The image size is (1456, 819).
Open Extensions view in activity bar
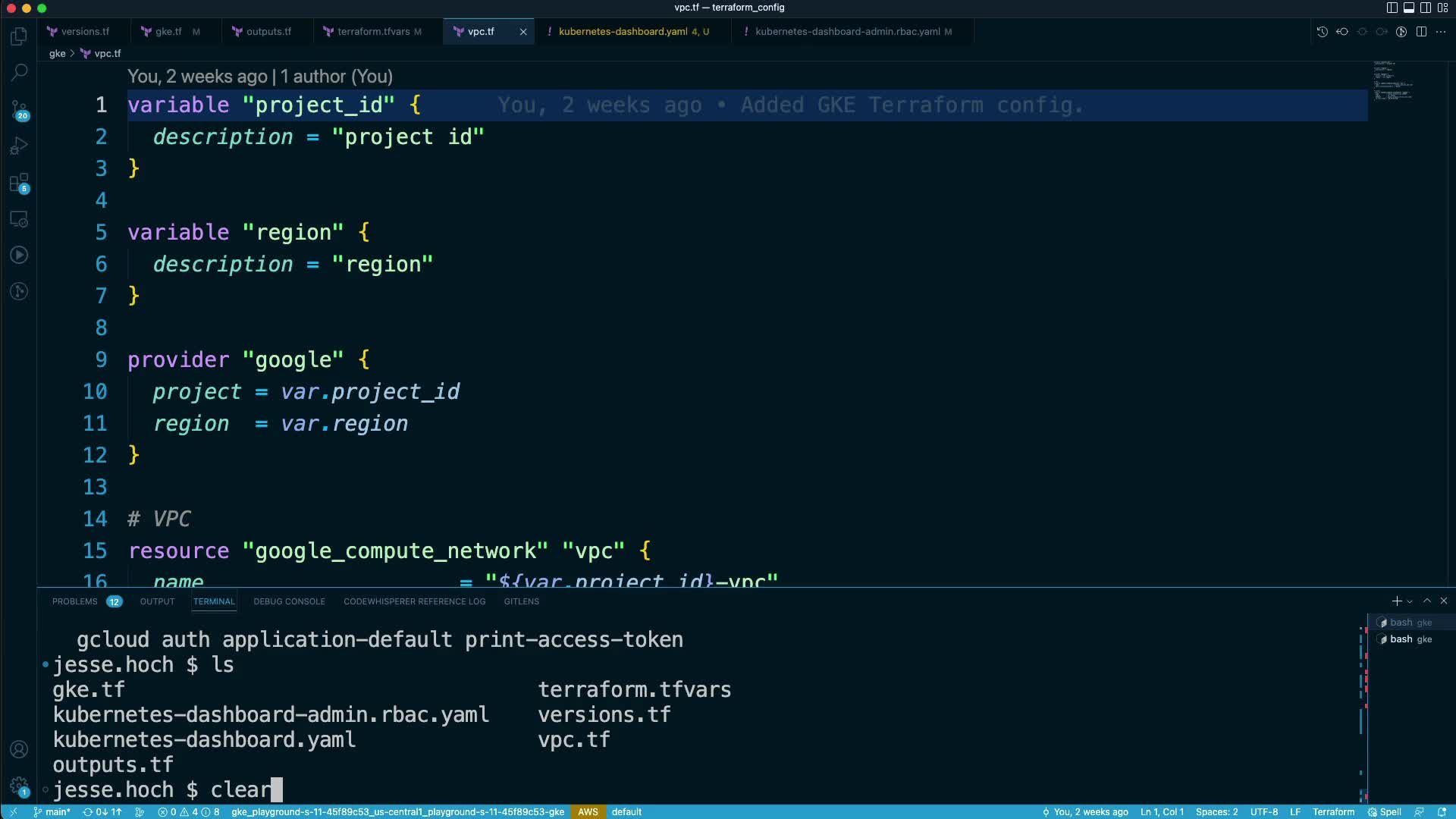coord(19,183)
